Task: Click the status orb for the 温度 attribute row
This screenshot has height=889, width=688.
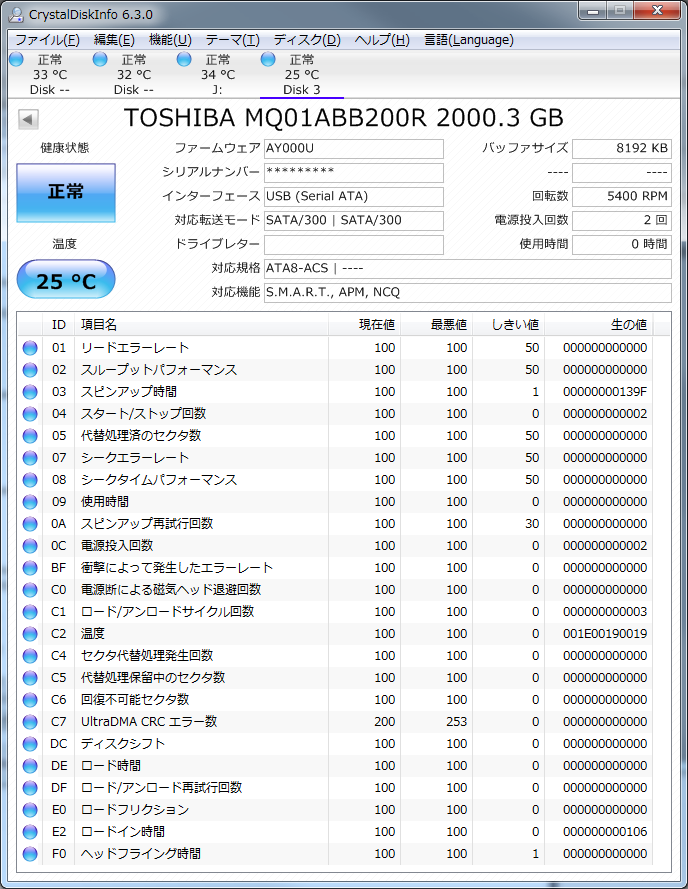Action: (x=30, y=634)
